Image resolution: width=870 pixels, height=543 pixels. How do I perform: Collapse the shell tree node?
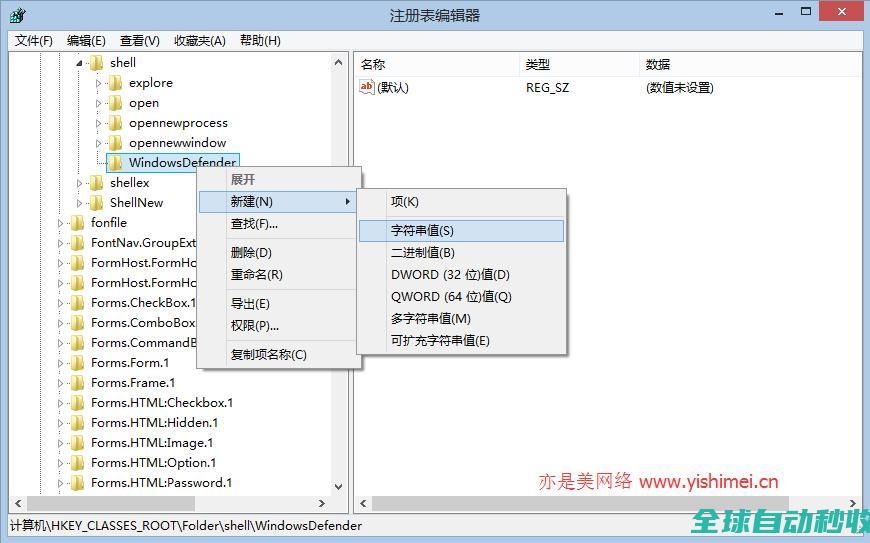point(80,63)
